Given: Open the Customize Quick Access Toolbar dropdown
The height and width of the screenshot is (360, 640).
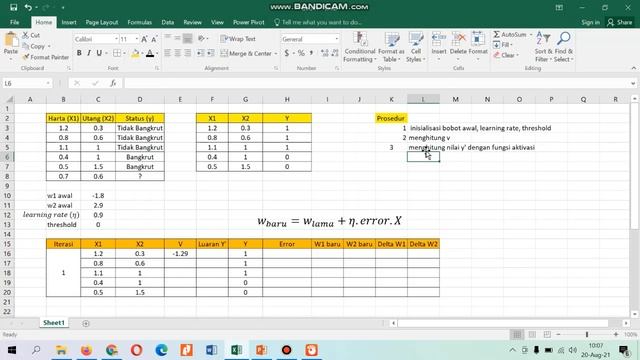Looking at the screenshot, I should [x=63, y=7].
